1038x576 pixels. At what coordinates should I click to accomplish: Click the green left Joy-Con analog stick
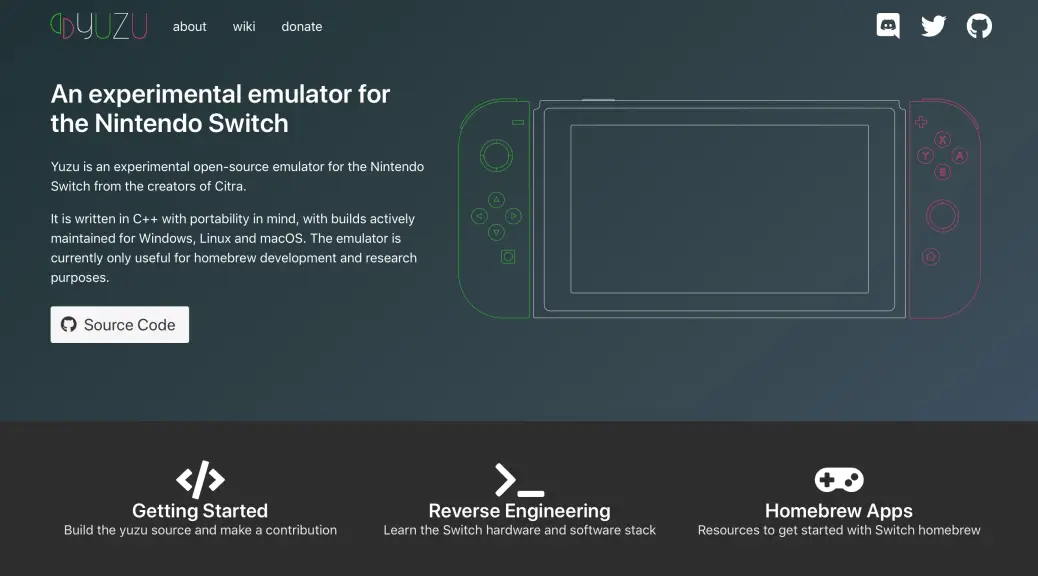[496, 156]
